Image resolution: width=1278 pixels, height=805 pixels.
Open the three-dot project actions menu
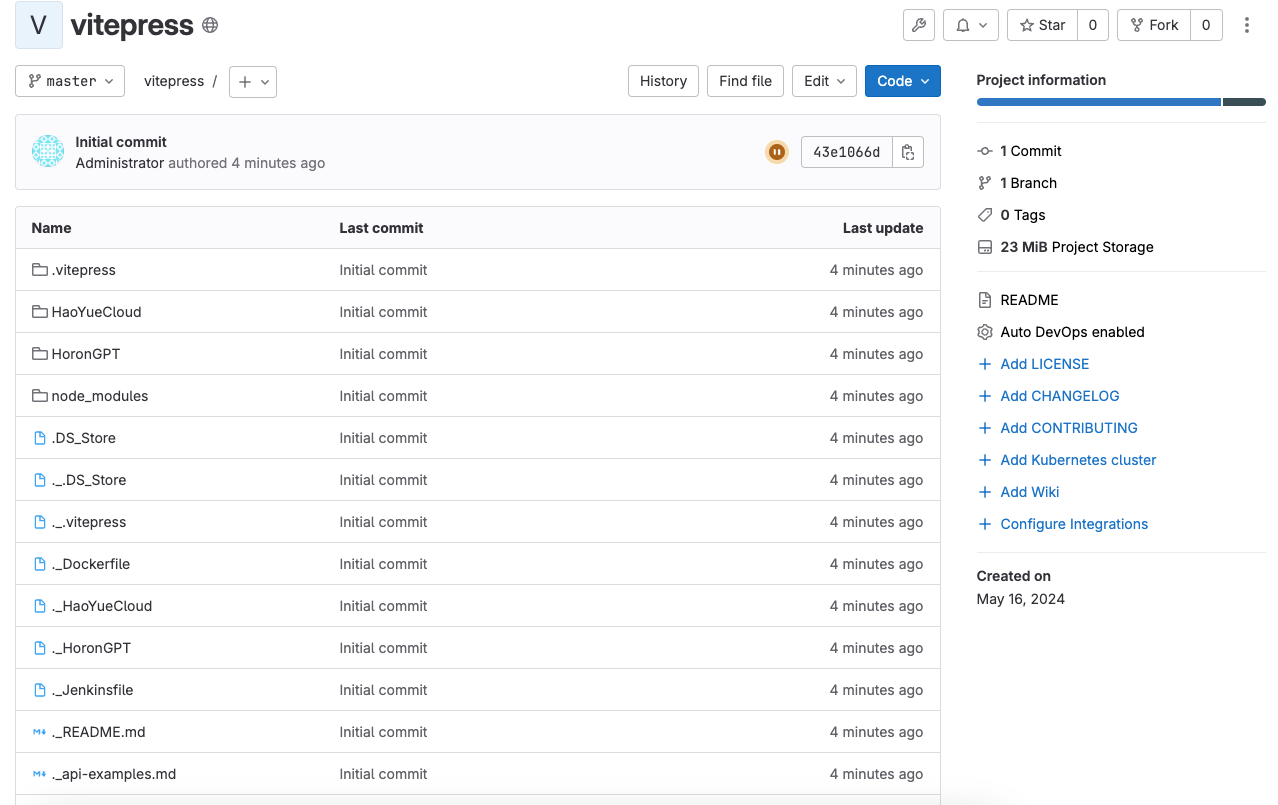click(x=1246, y=25)
